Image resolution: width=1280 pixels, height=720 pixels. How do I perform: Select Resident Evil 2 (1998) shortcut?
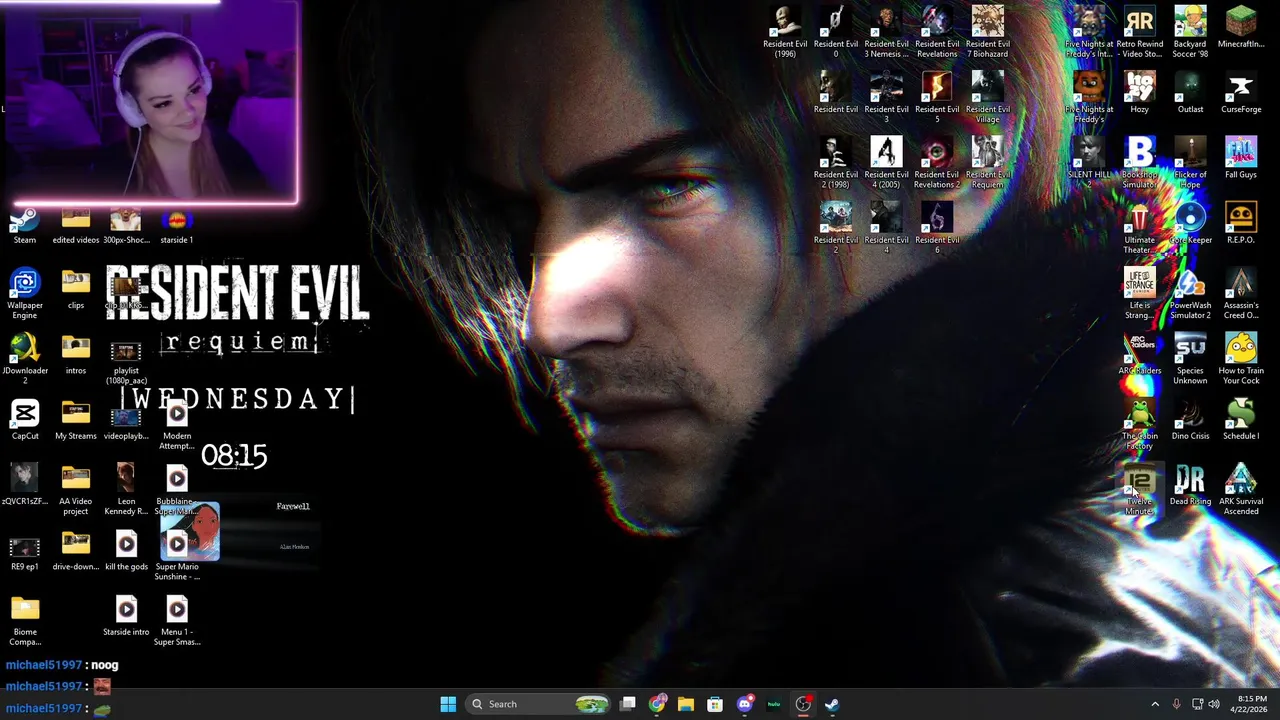[x=836, y=163]
